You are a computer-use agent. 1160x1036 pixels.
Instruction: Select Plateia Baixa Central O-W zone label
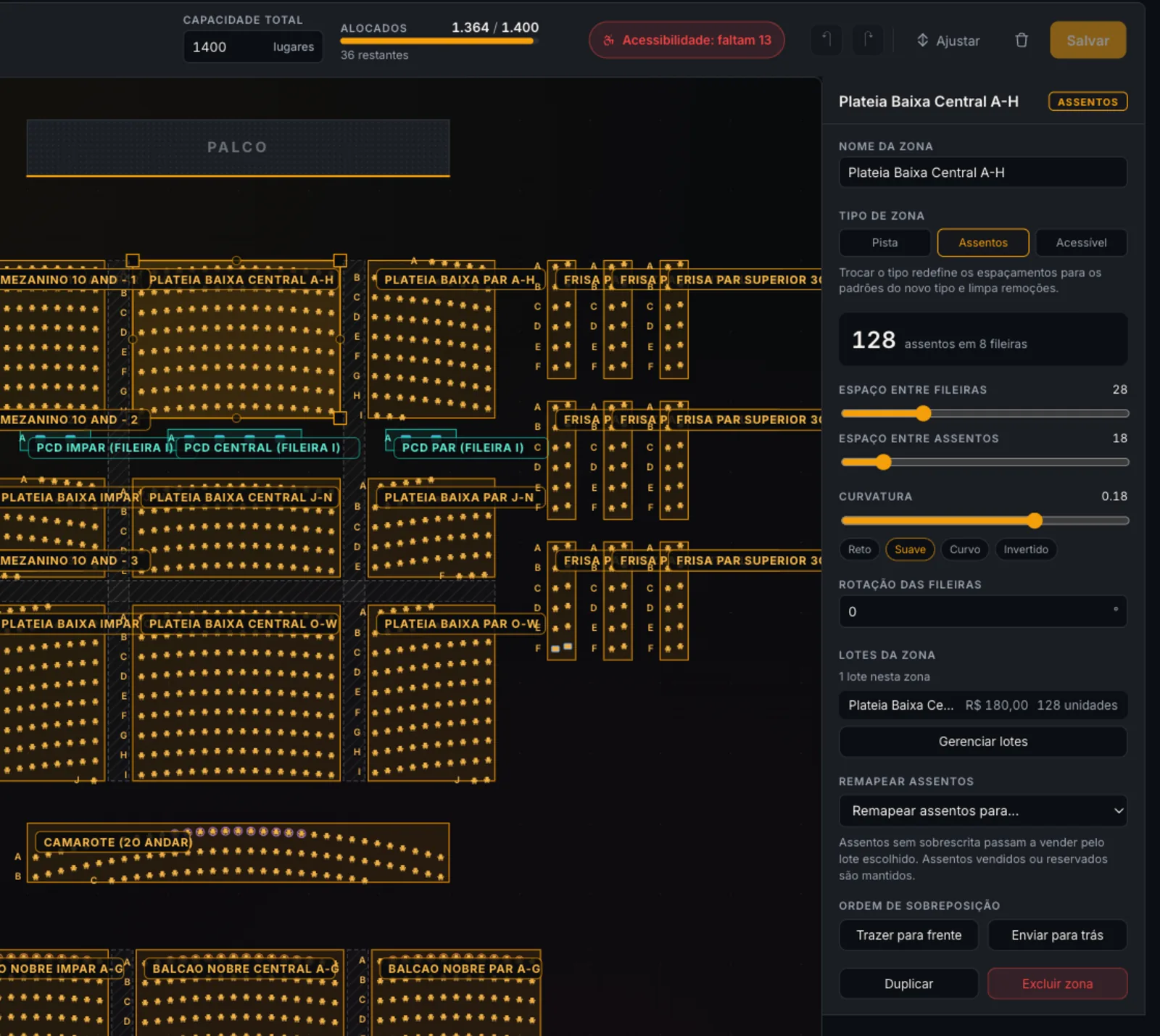tap(242, 623)
